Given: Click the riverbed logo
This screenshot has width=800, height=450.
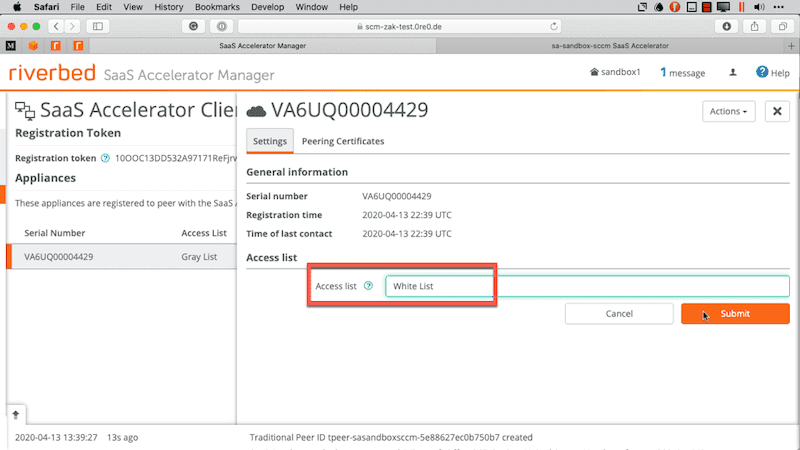Looking at the screenshot, I should 52,73.
